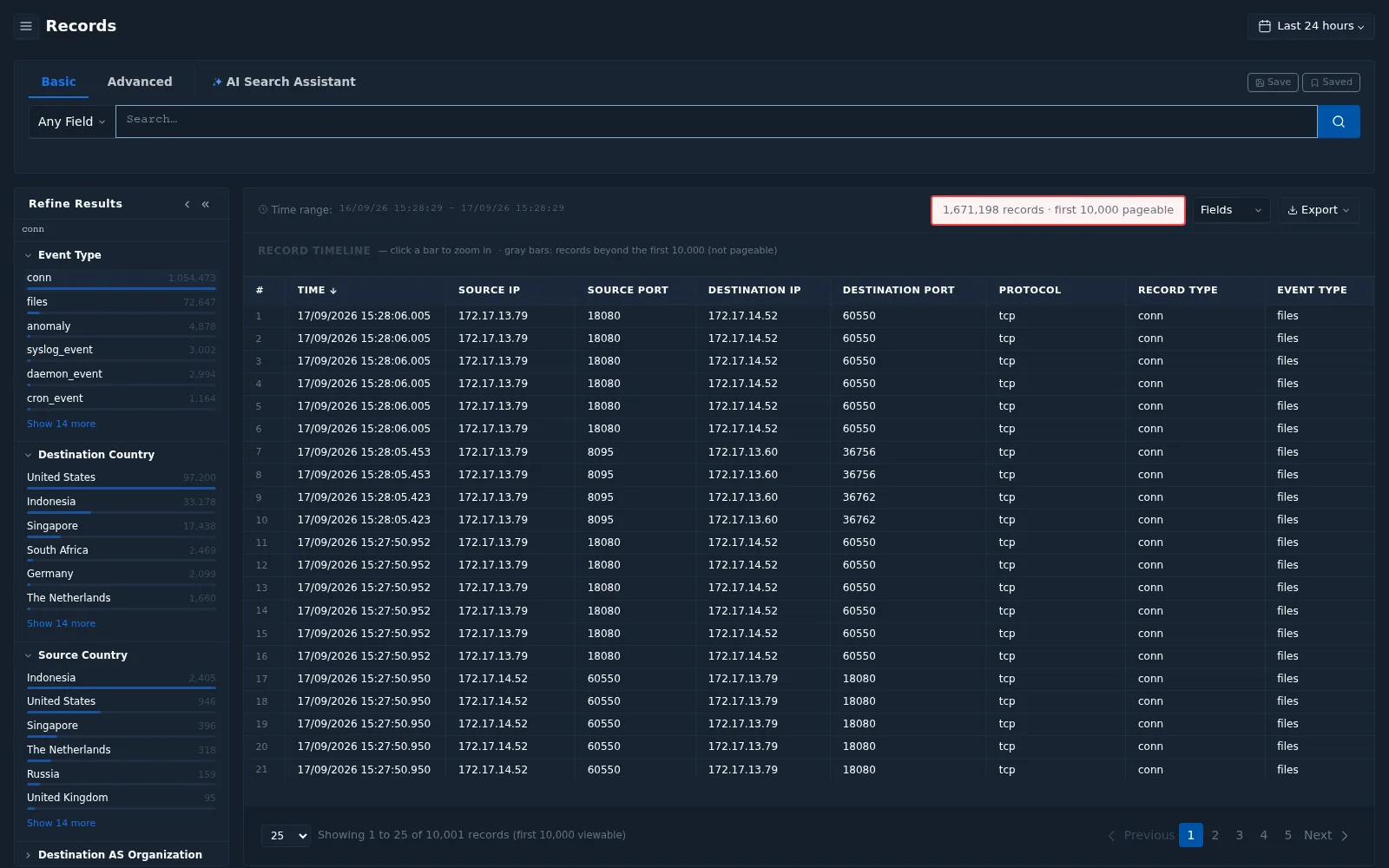Change the 25 rows per page selector
The image size is (1389, 868).
click(286, 836)
